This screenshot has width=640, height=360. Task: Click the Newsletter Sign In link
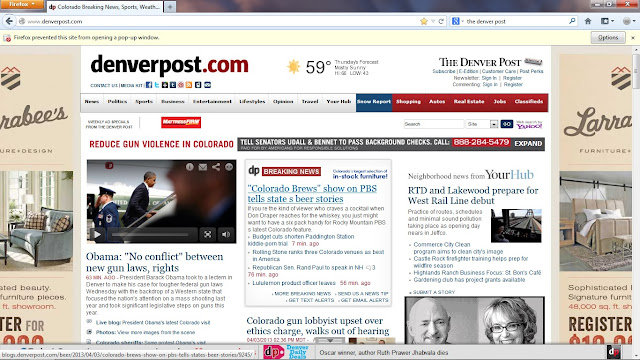[489, 78]
